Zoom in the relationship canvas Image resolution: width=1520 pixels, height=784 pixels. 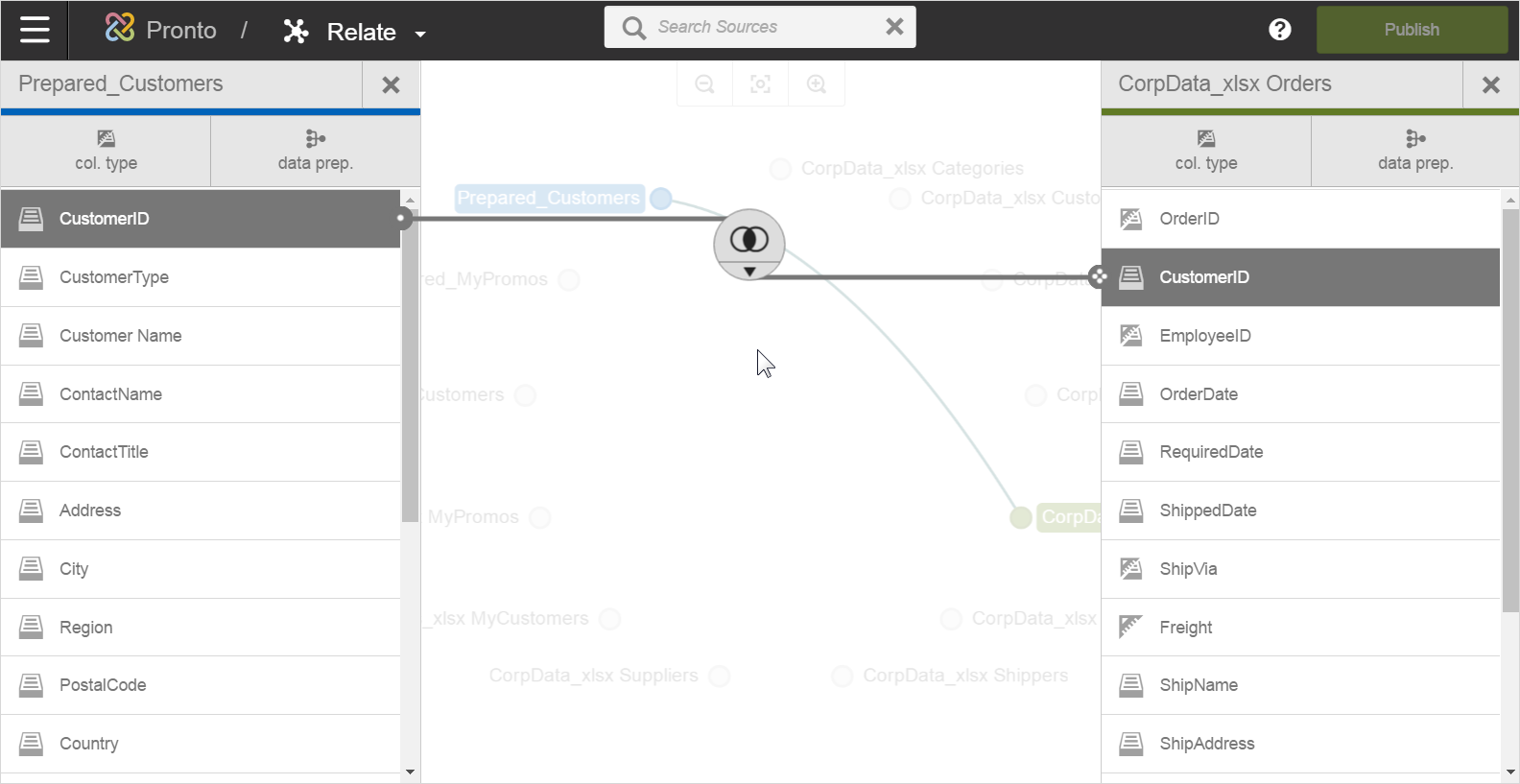pyautogui.click(x=817, y=84)
